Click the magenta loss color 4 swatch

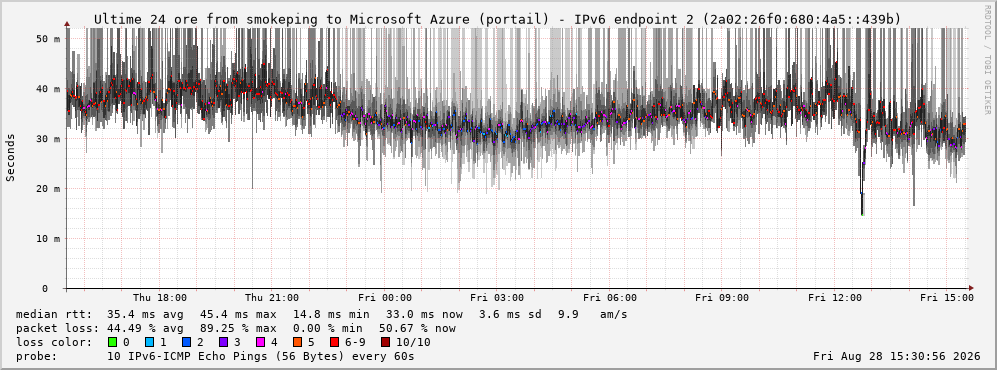pos(260,342)
